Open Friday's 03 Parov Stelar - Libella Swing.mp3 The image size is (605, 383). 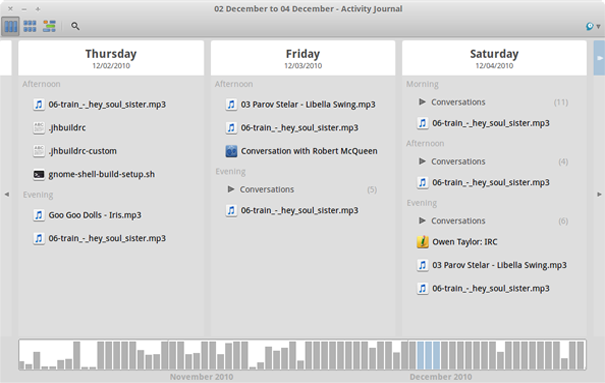tap(308, 105)
